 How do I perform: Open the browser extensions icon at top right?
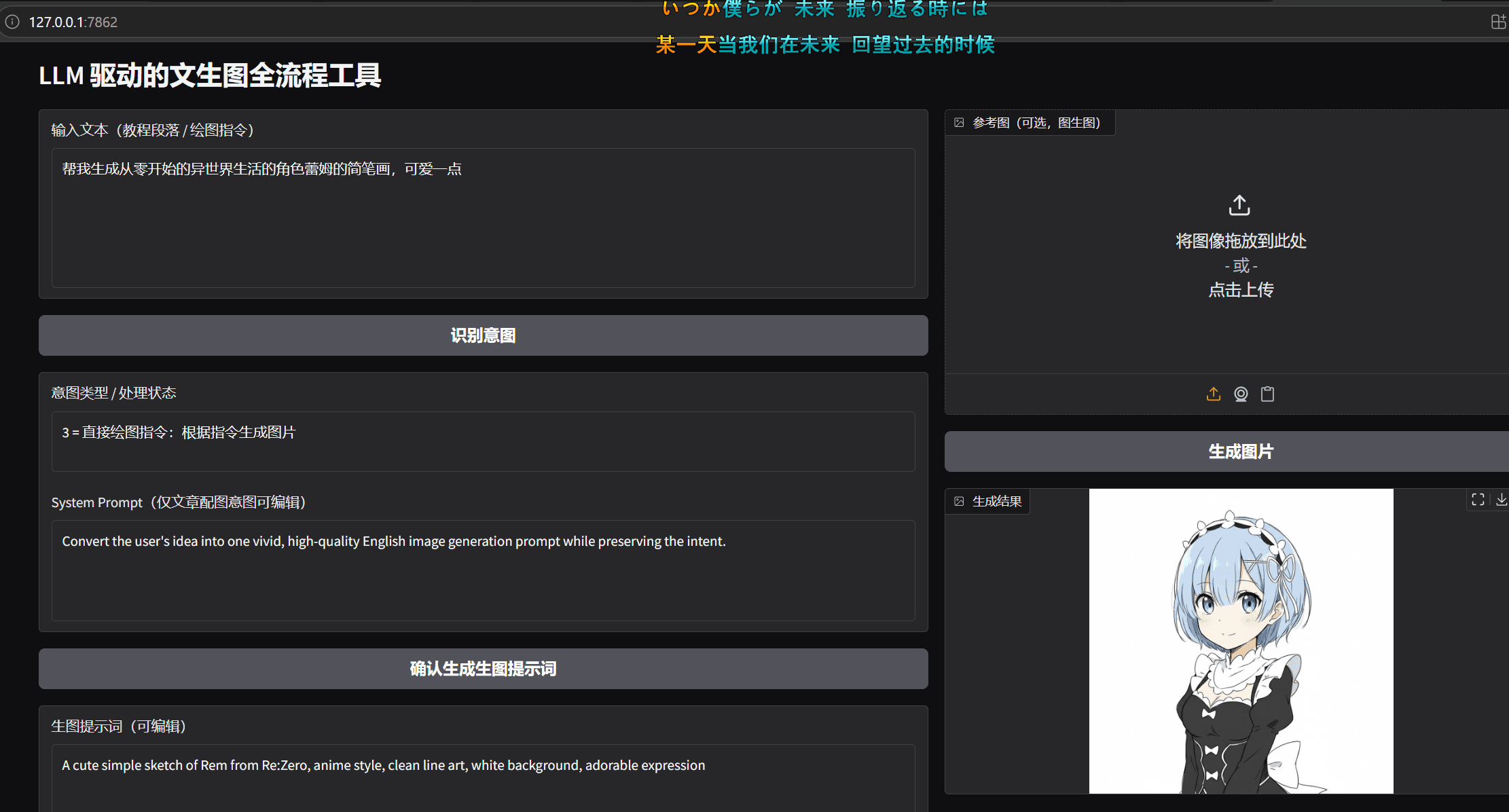[1498, 22]
